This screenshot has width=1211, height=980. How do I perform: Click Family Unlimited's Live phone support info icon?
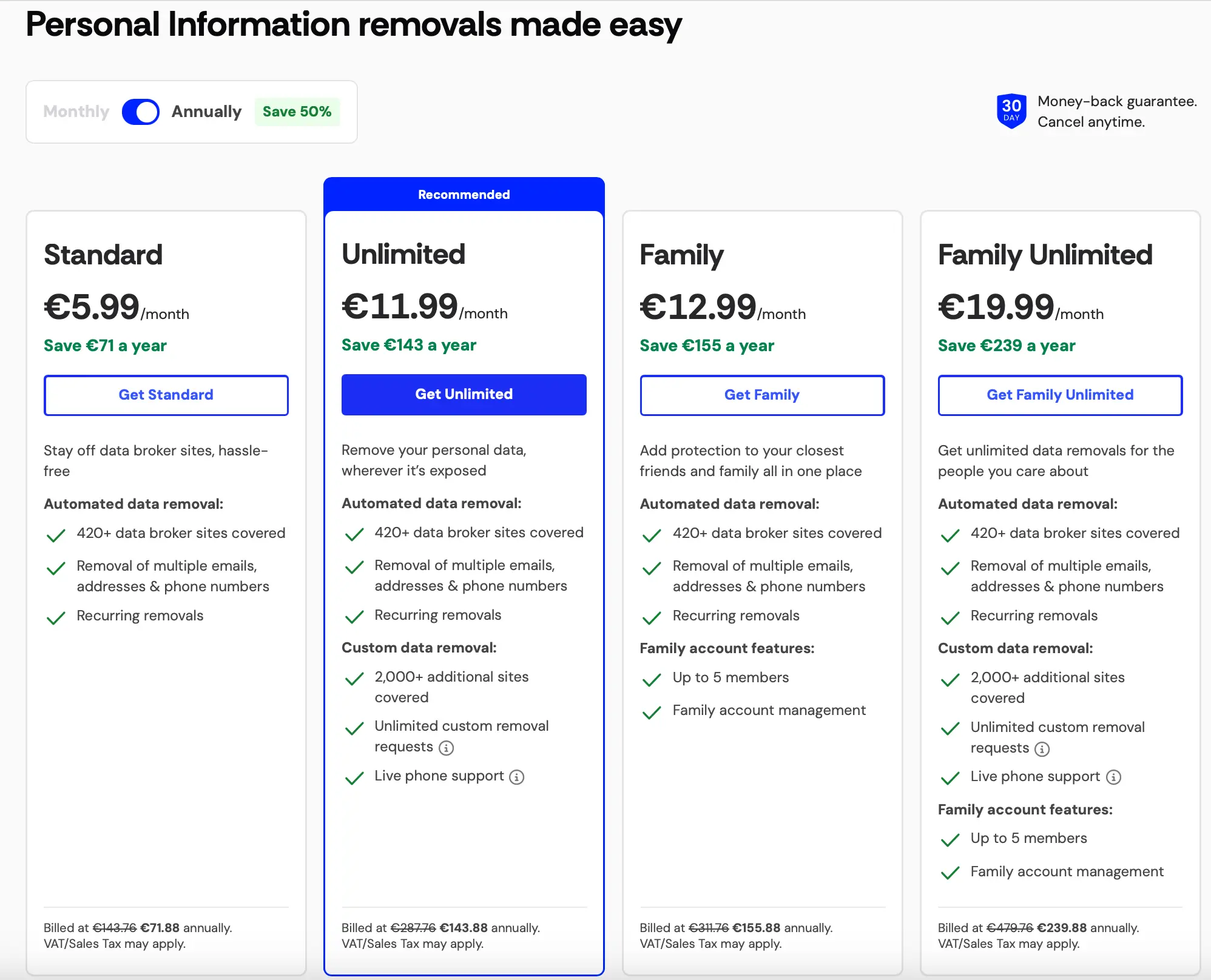coord(1115,777)
